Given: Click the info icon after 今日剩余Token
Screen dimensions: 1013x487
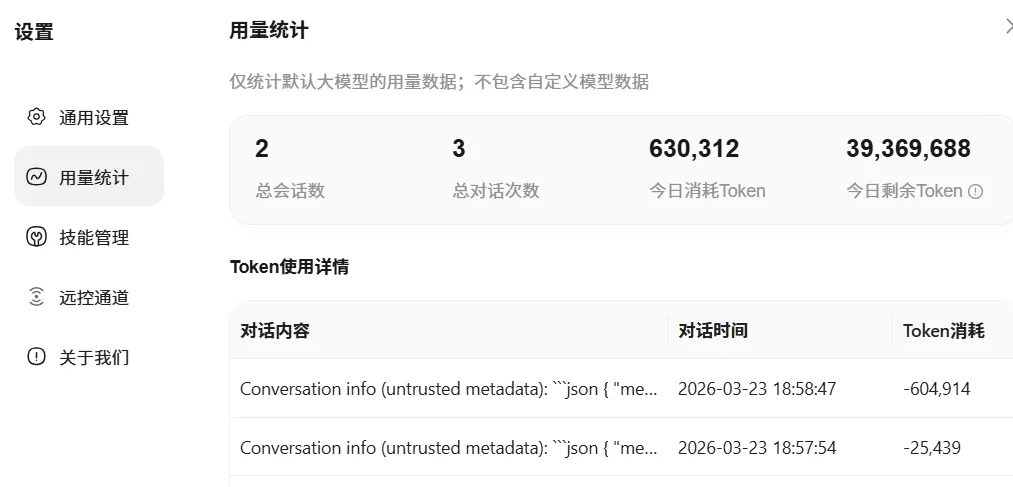Looking at the screenshot, I should click(x=975, y=191).
